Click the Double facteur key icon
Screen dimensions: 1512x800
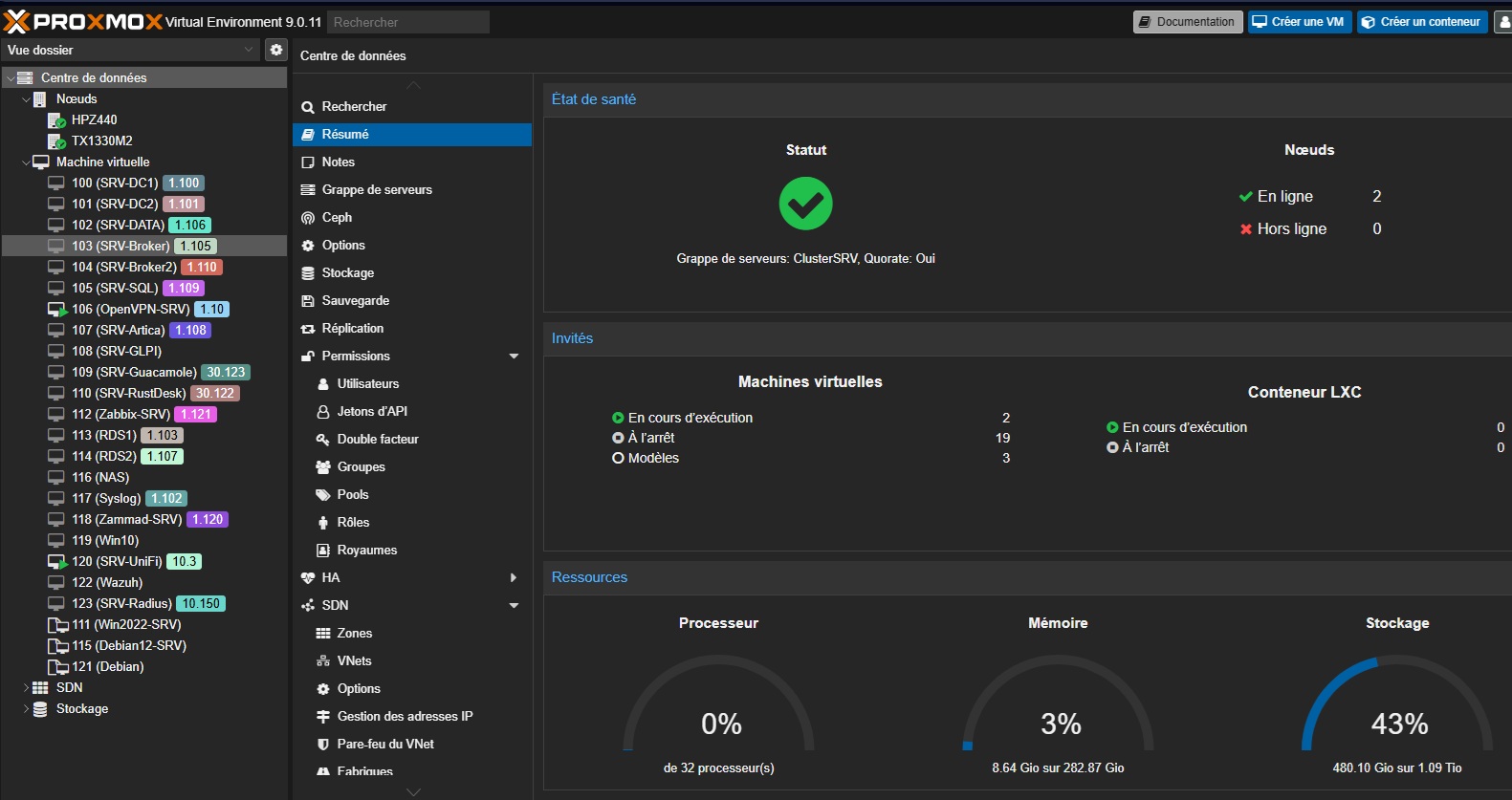click(x=323, y=440)
